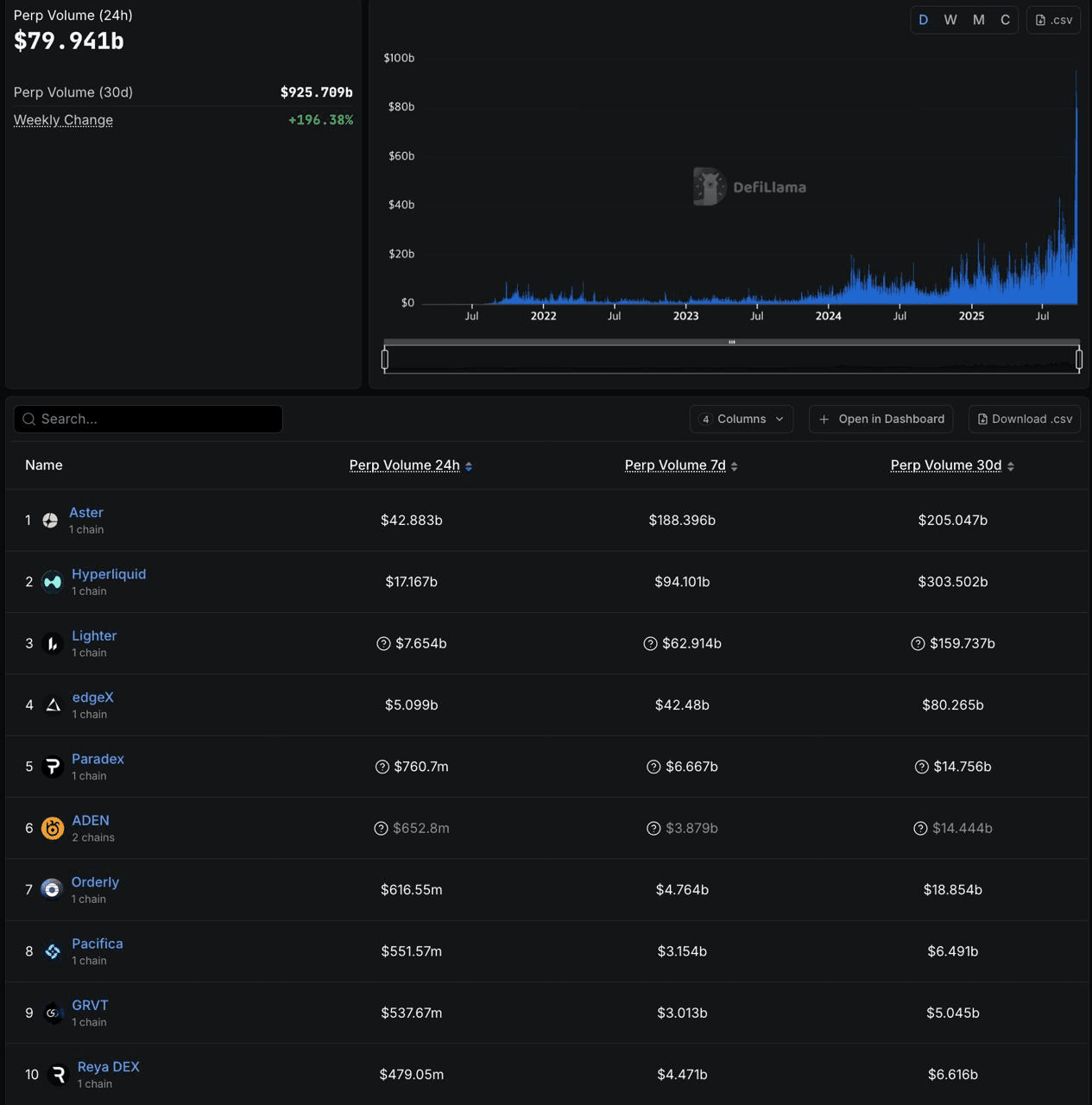Download chart data with .csv button
Screen dimensions: 1092x1105
tap(1053, 20)
